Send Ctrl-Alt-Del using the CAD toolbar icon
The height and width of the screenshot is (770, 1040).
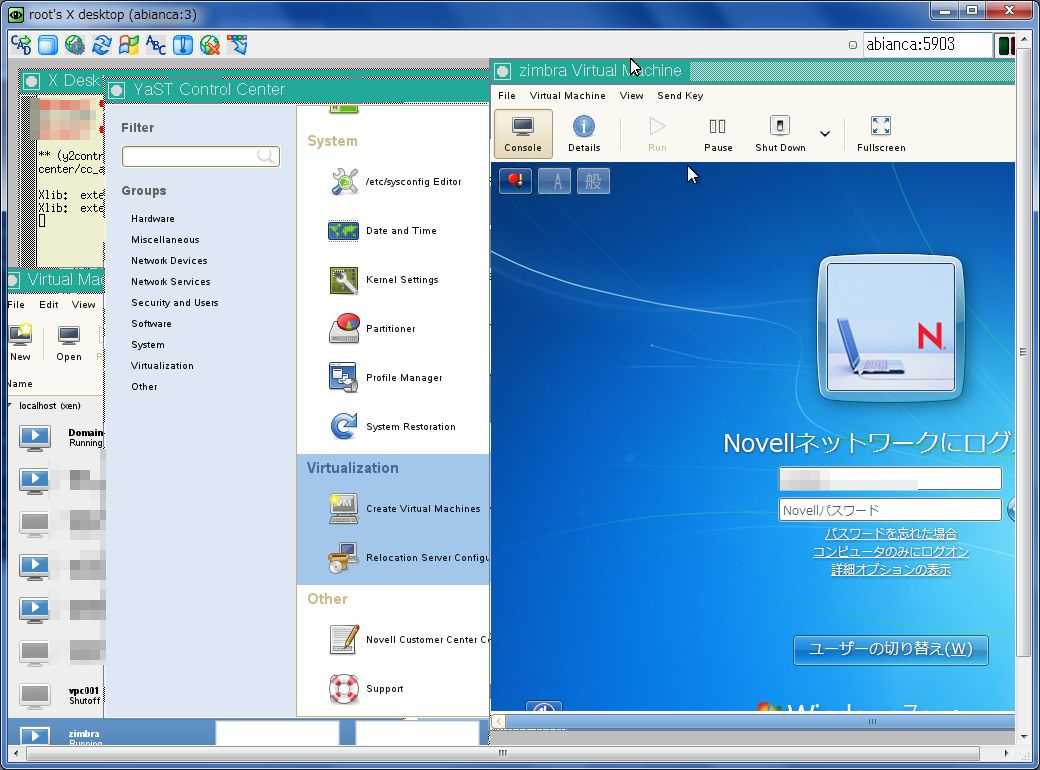click(21, 44)
